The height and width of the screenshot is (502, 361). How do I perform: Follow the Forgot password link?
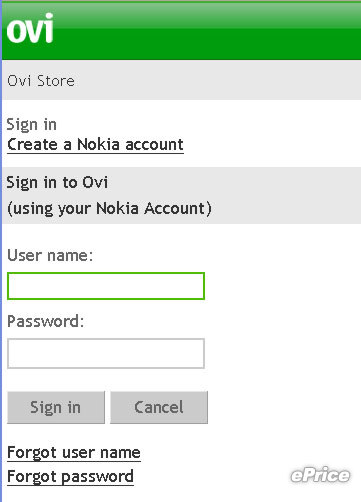coord(70,477)
